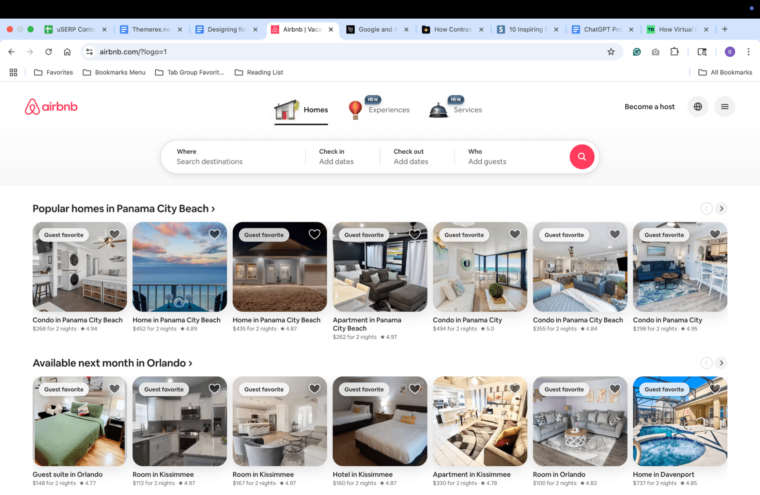Click Become a host
The height and width of the screenshot is (495, 760).
click(649, 107)
